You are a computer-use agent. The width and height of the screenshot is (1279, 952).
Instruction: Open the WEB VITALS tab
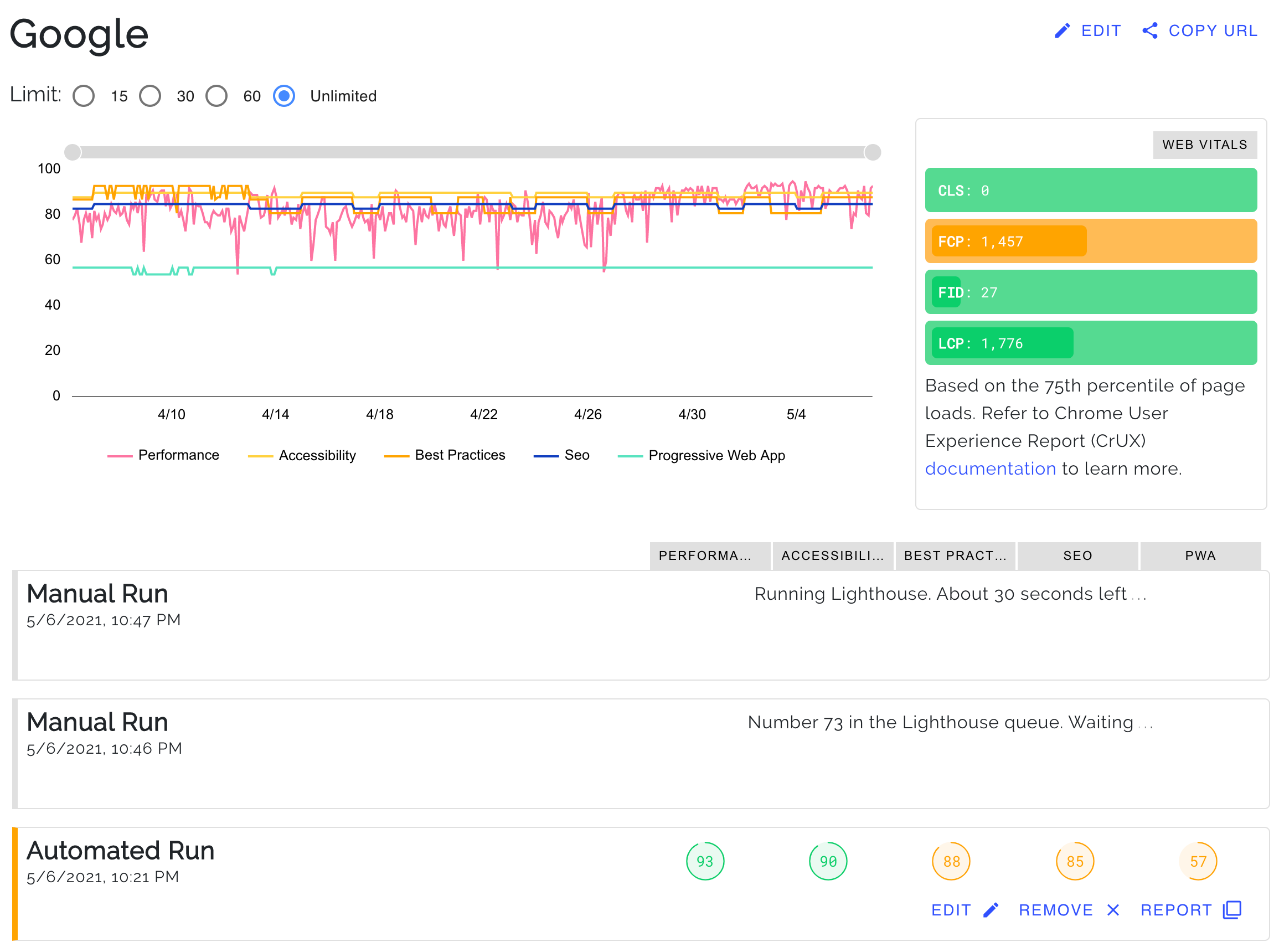coord(1205,145)
